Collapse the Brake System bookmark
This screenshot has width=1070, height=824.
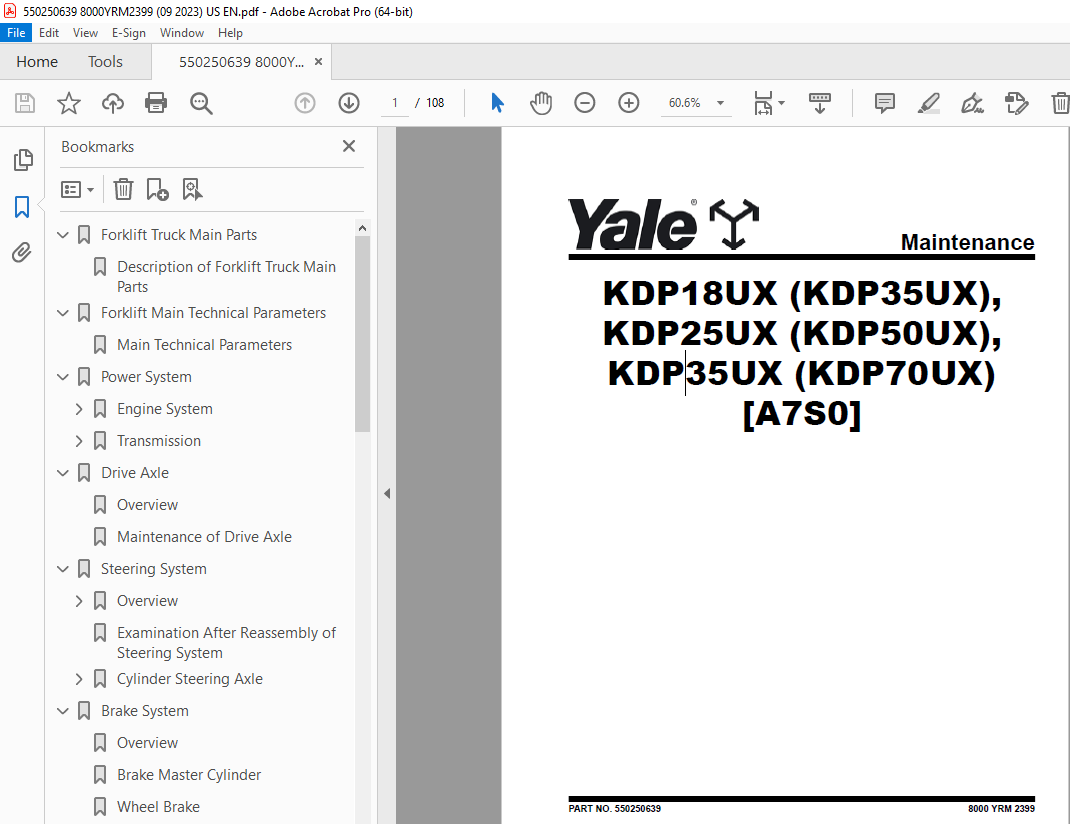point(63,711)
